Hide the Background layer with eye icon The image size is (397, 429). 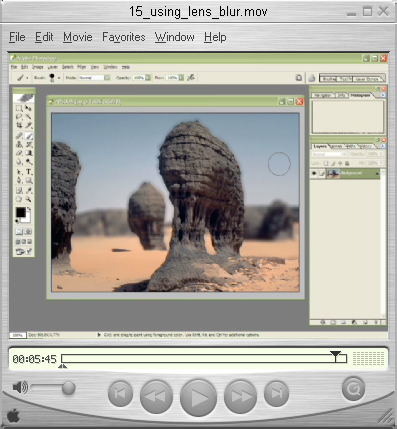(314, 173)
